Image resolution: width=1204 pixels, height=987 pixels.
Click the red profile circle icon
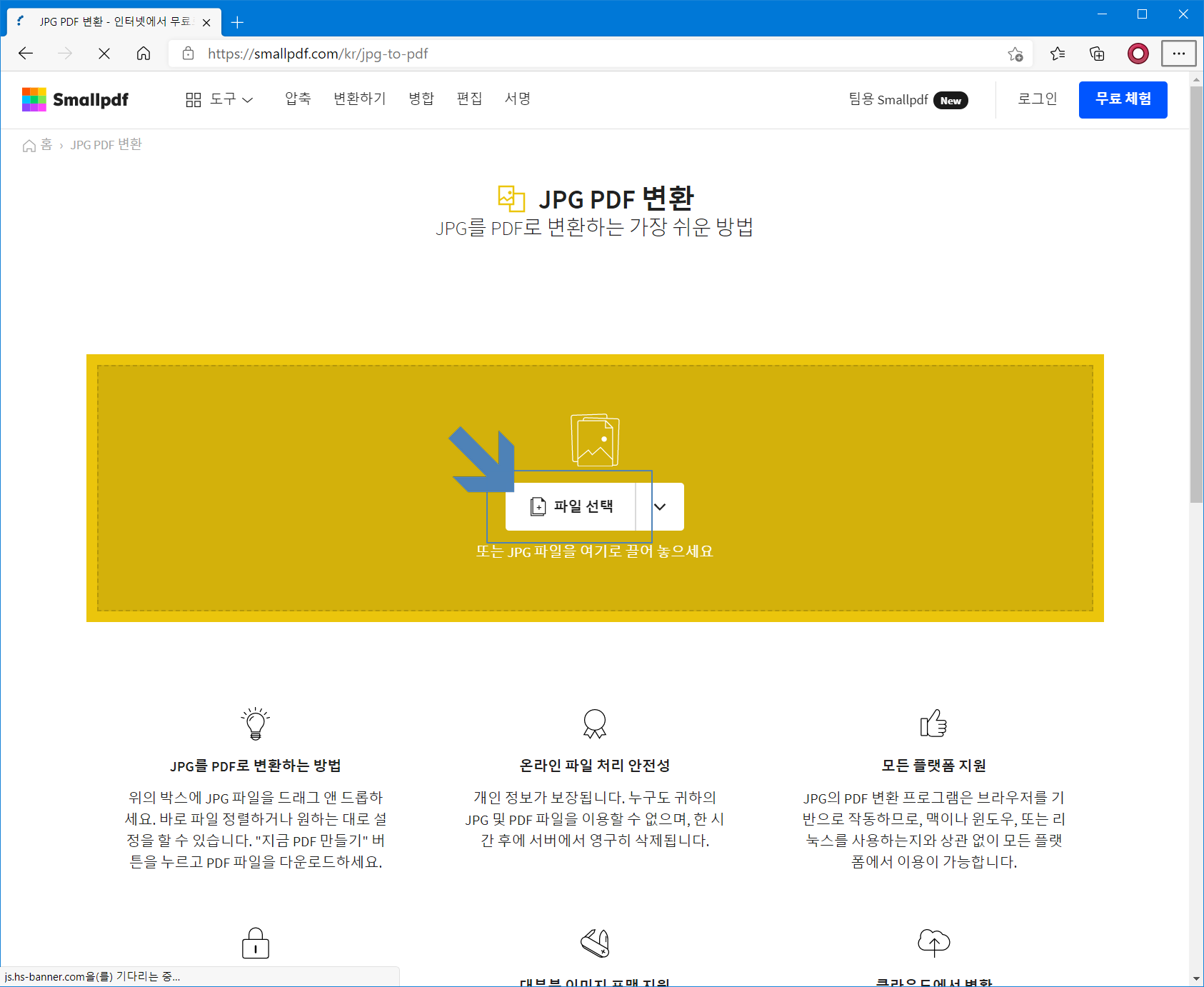[x=1138, y=54]
